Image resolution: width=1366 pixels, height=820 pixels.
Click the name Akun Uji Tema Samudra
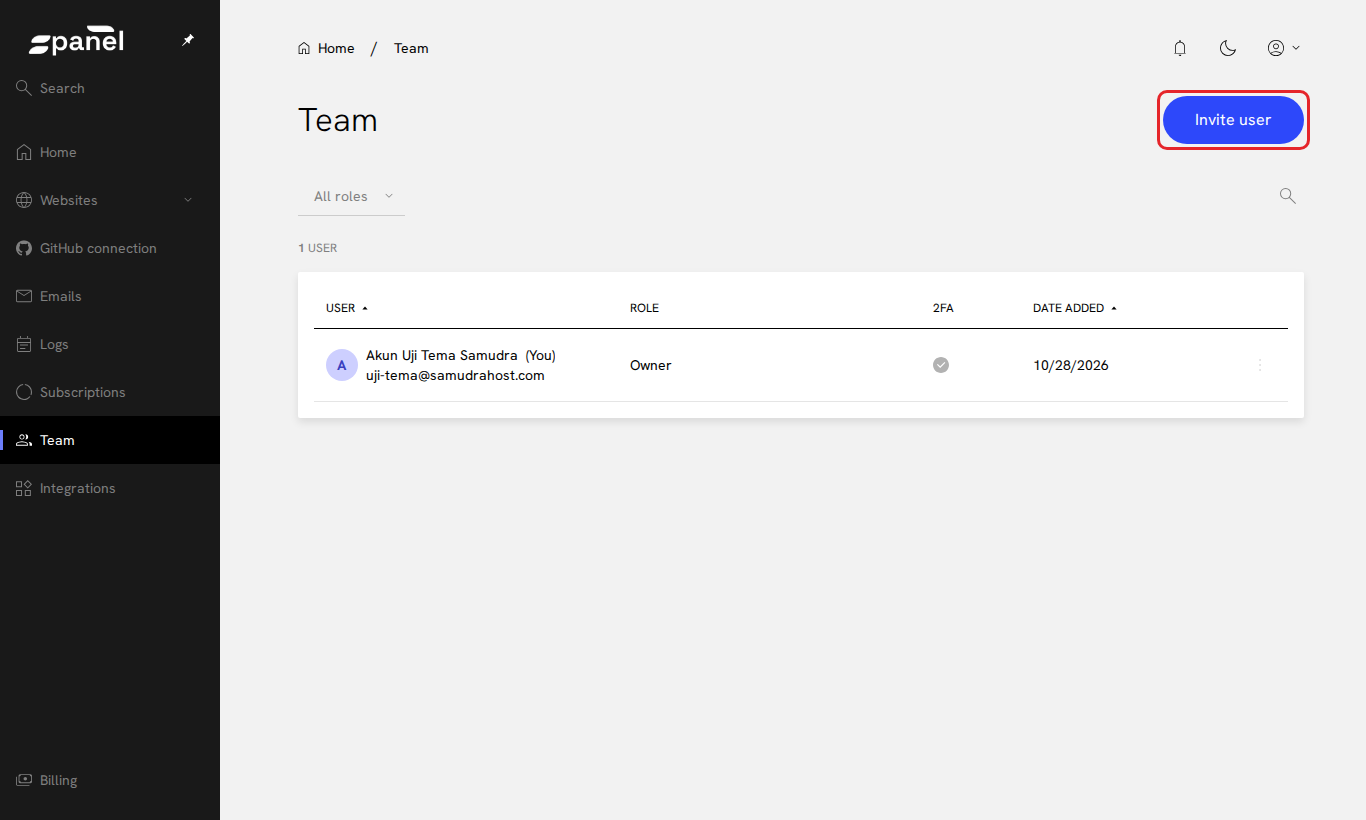442,355
